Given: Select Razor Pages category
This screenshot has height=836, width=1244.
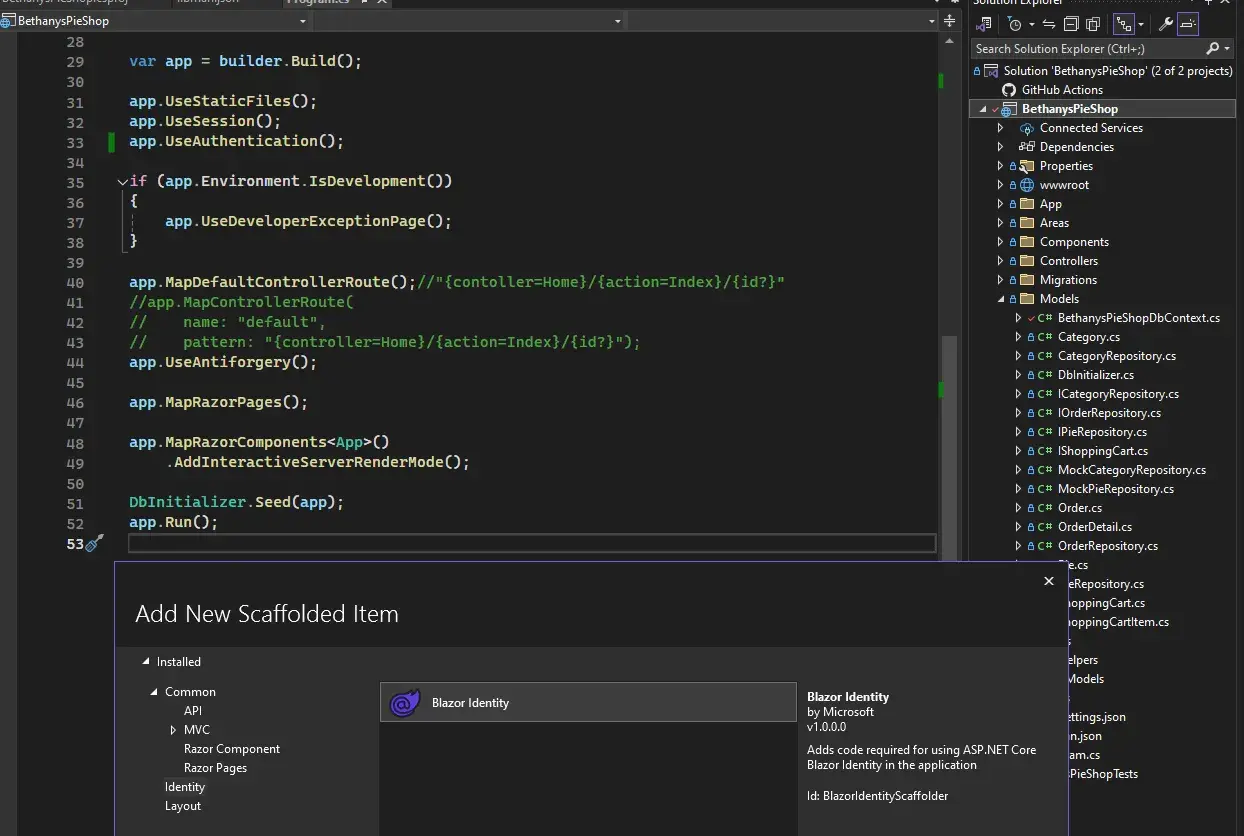Looking at the screenshot, I should 215,768.
